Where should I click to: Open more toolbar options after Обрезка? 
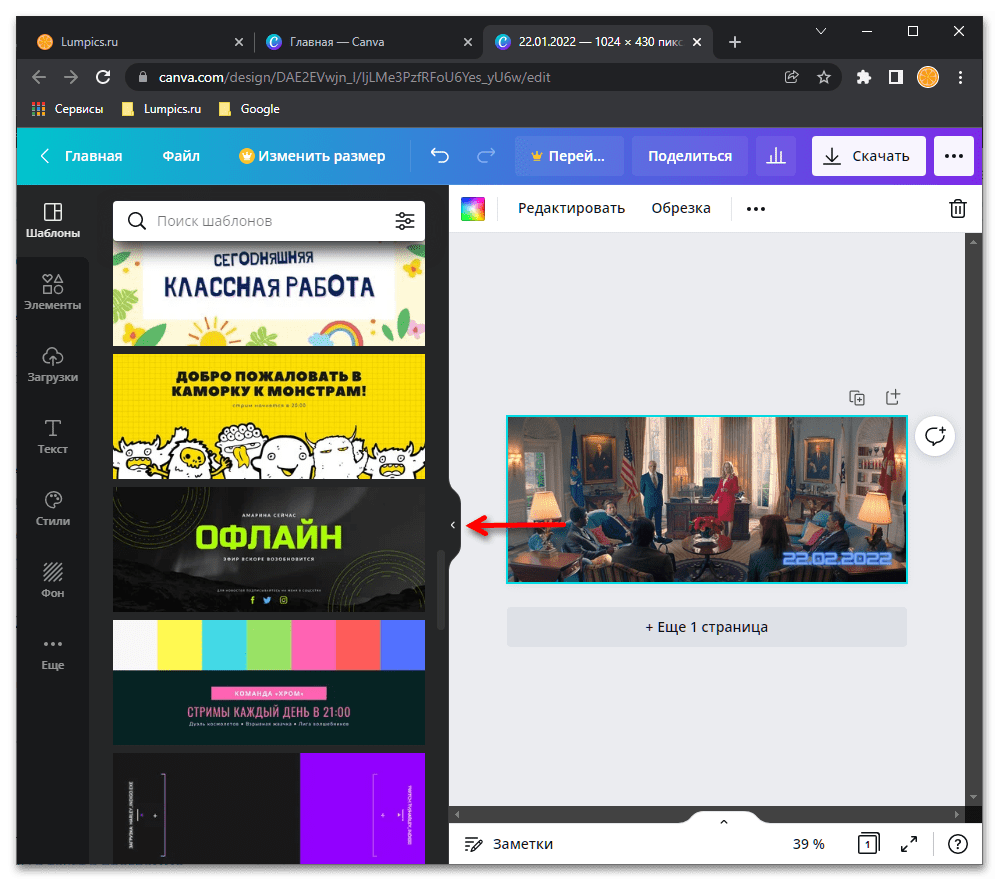[756, 208]
